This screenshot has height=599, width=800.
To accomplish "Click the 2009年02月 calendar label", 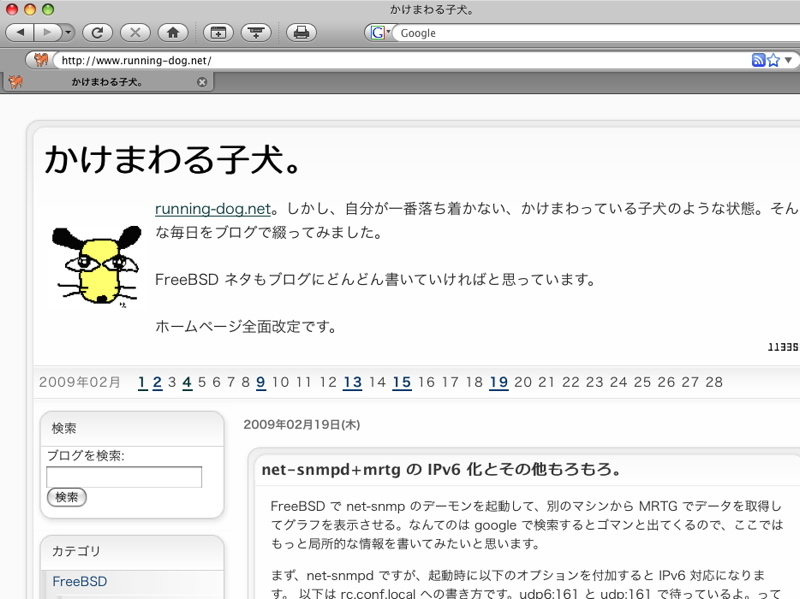I will [80, 382].
